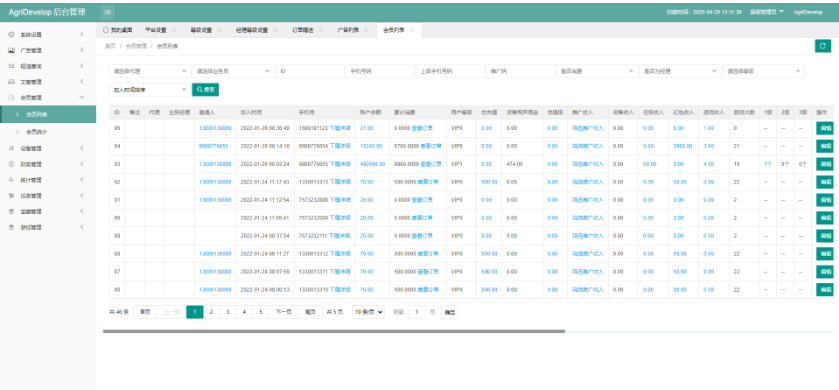Click 筛选推广收入 link in row ID 93
Image resolution: width=839 pixels, height=390 pixels.
coord(588,164)
